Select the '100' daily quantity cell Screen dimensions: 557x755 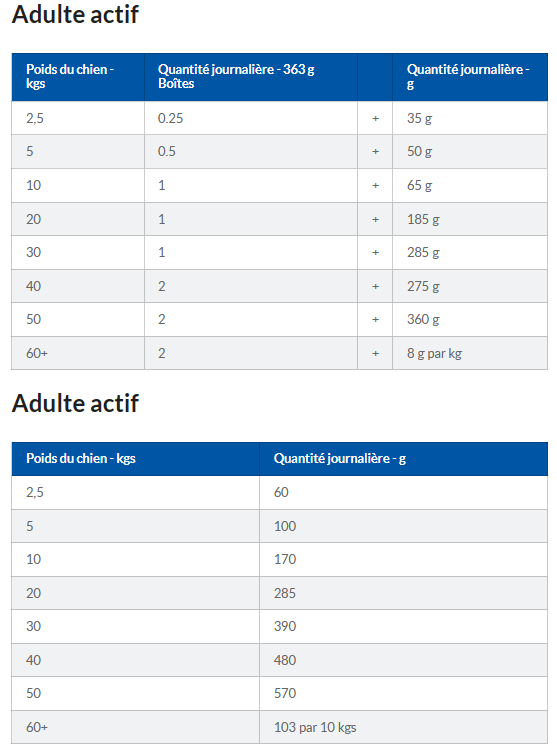point(403,526)
